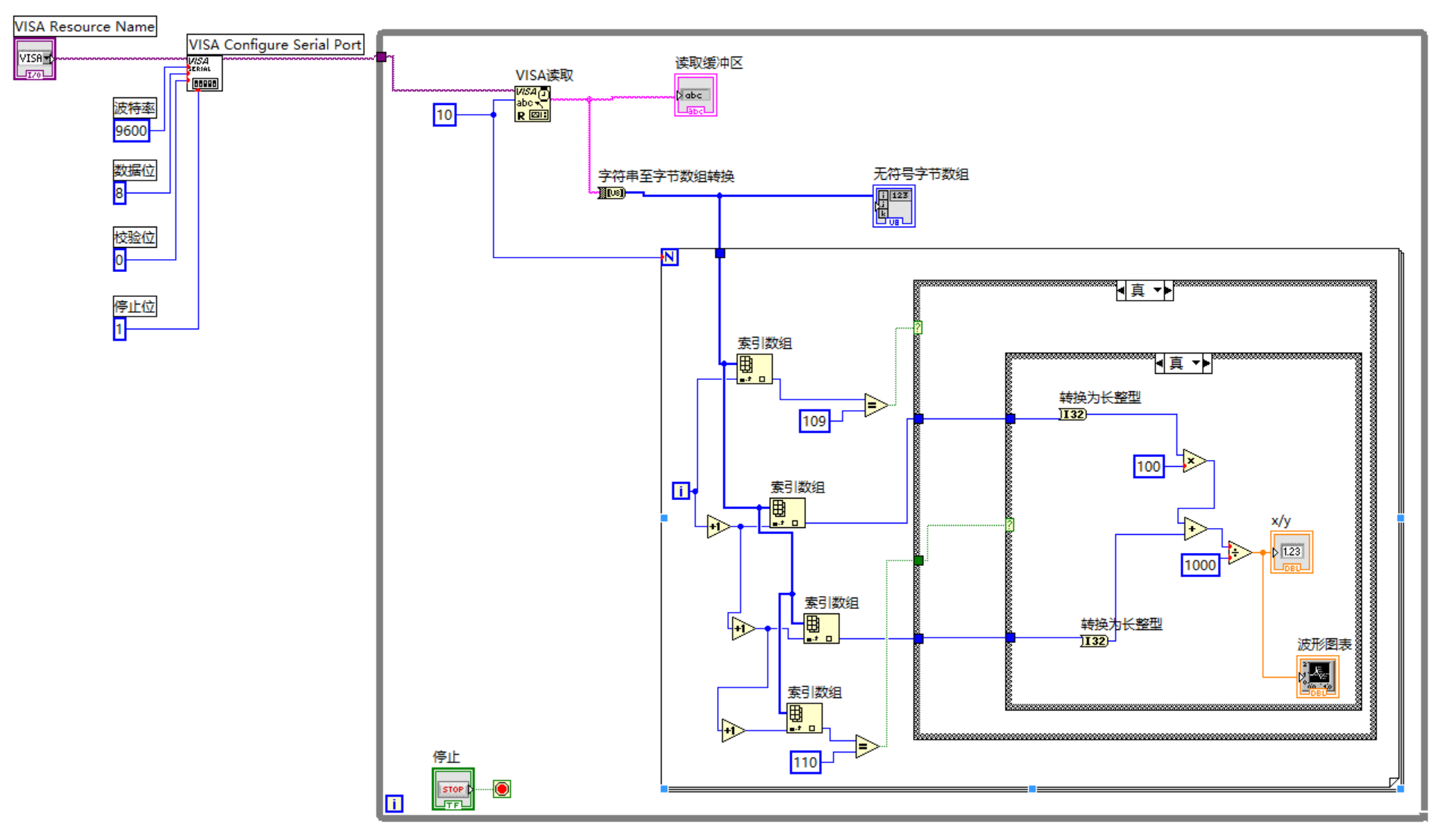Go to previous case in inner case structure
The image size is (1446, 840).
click(x=1160, y=363)
